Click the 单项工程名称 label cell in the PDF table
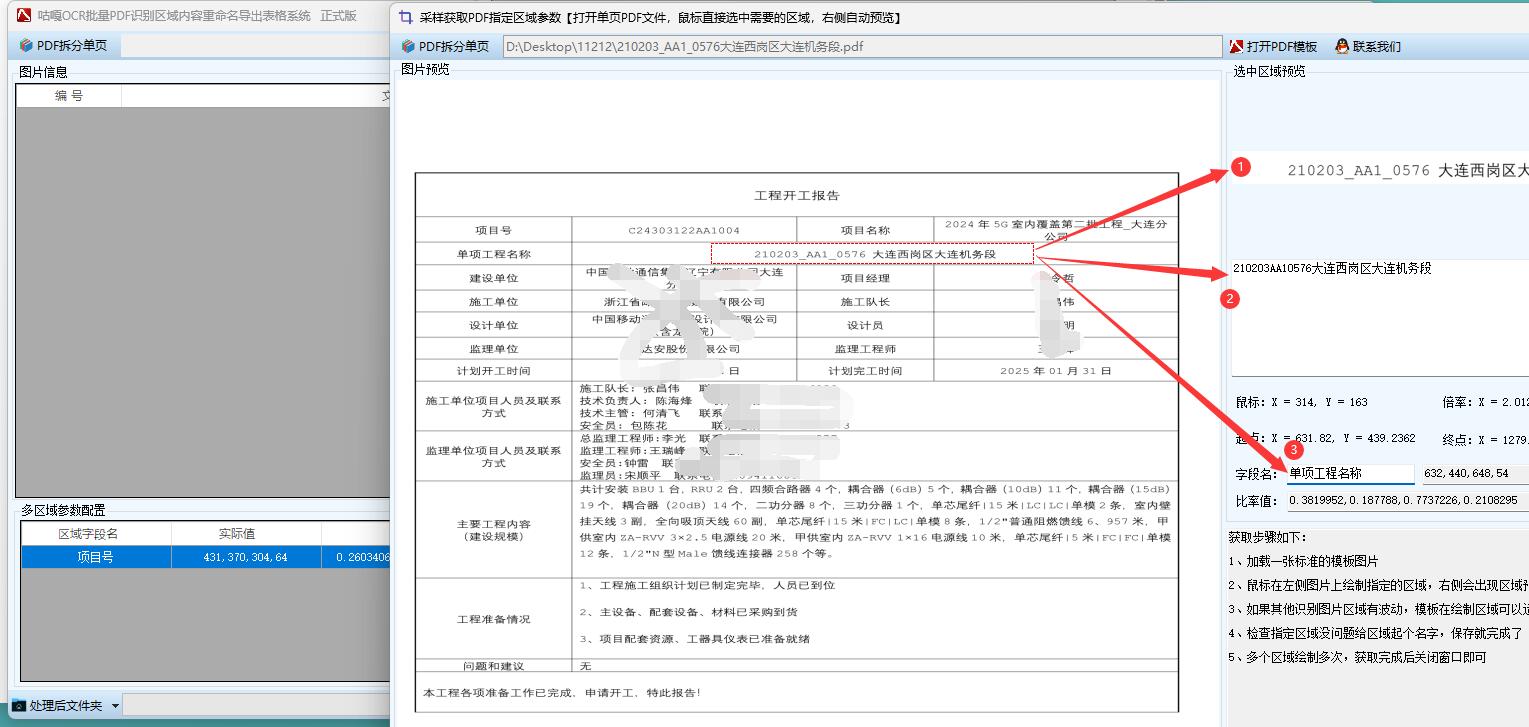This screenshot has height=727, width=1529. tap(493, 254)
